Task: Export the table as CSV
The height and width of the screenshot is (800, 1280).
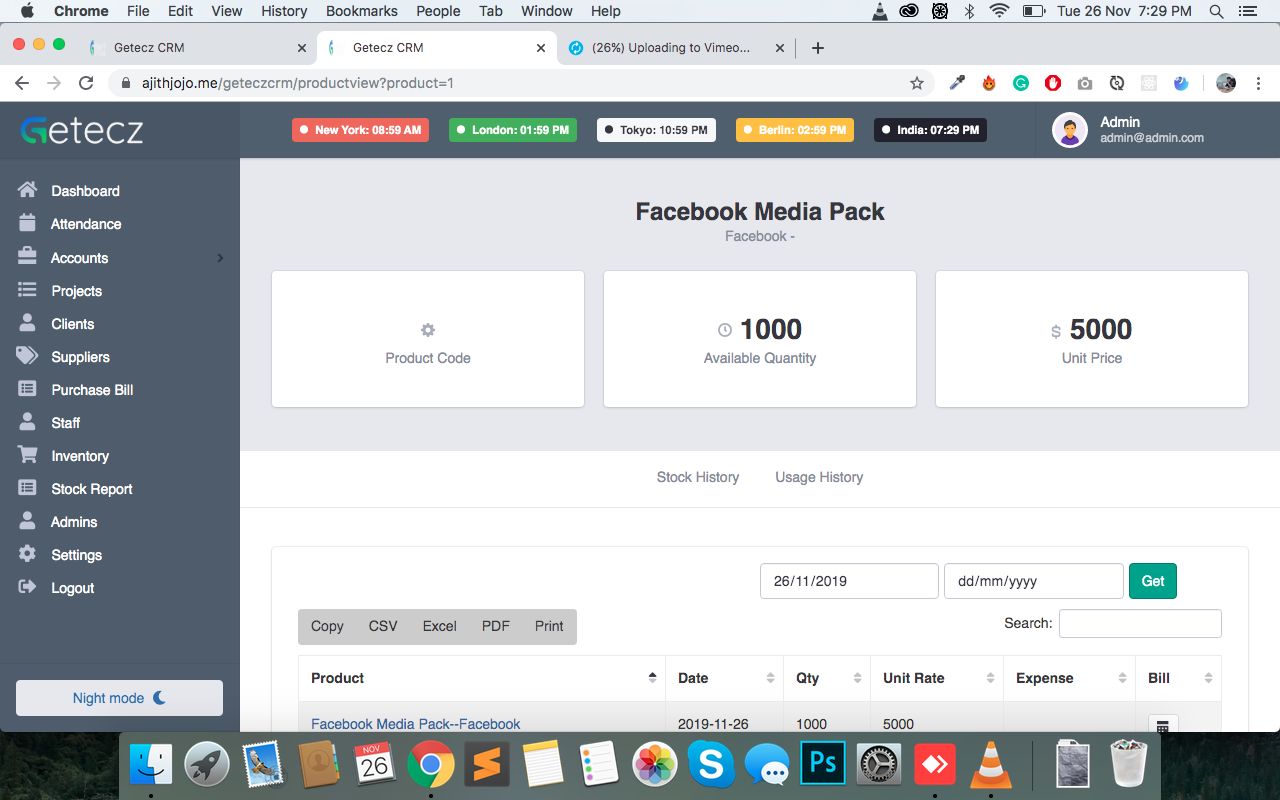Action: pos(383,626)
